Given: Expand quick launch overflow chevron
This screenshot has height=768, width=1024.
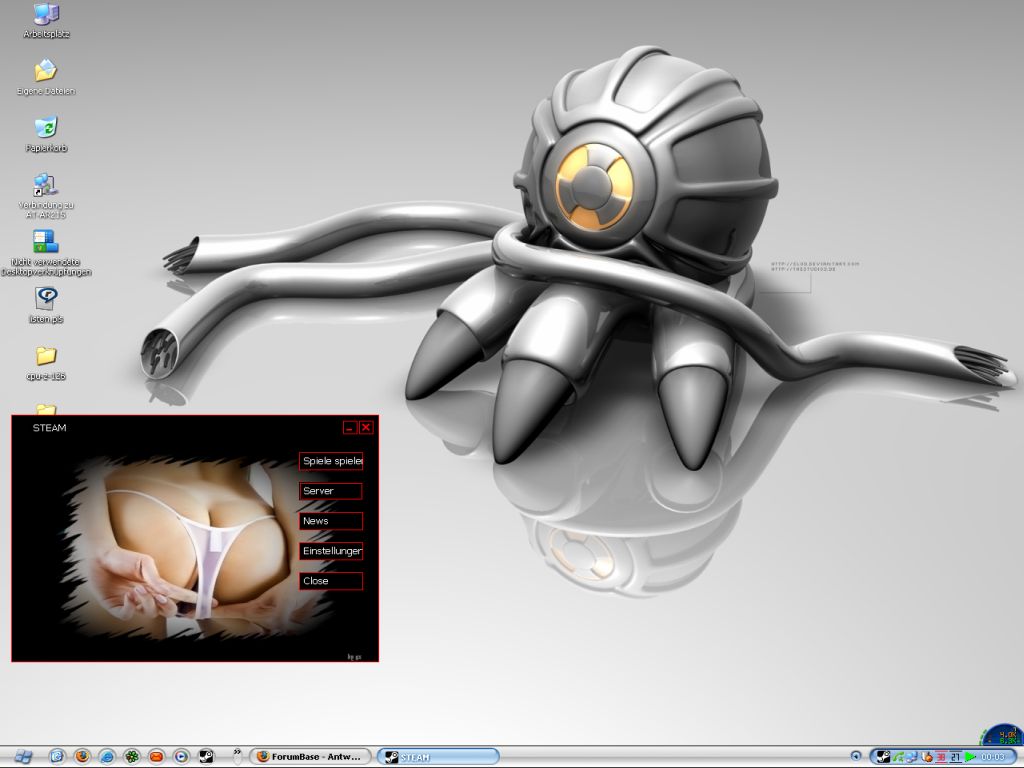Looking at the screenshot, I should (237, 756).
